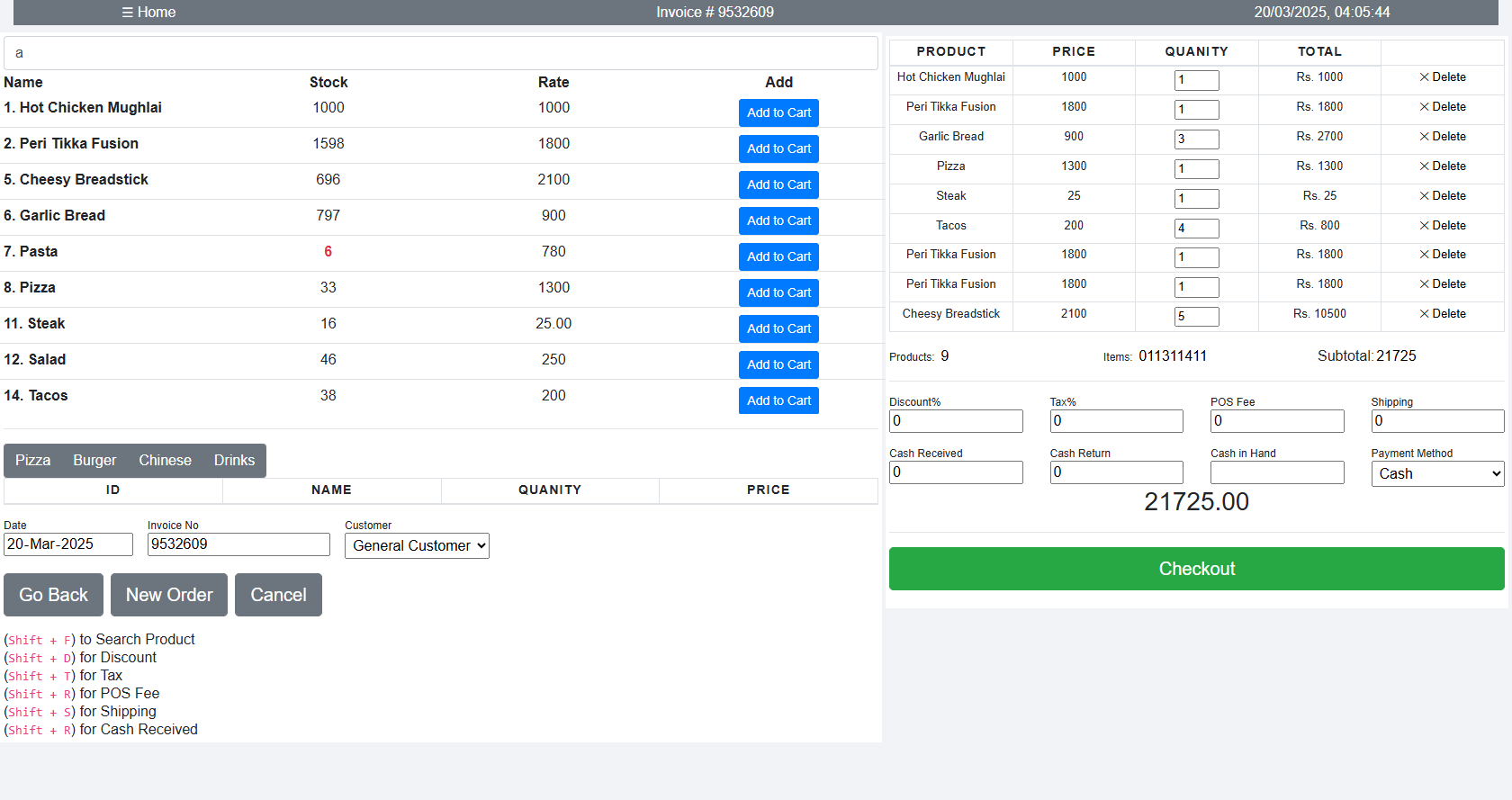The height and width of the screenshot is (800, 1512).
Task: Edit quantity for Tacos in cart
Action: (x=1196, y=229)
